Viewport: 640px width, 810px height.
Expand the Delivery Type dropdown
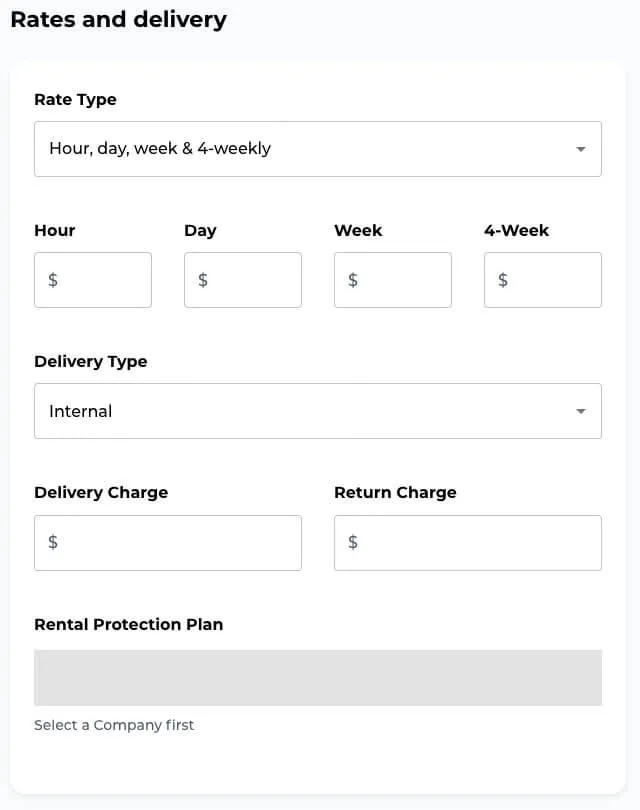click(x=318, y=410)
